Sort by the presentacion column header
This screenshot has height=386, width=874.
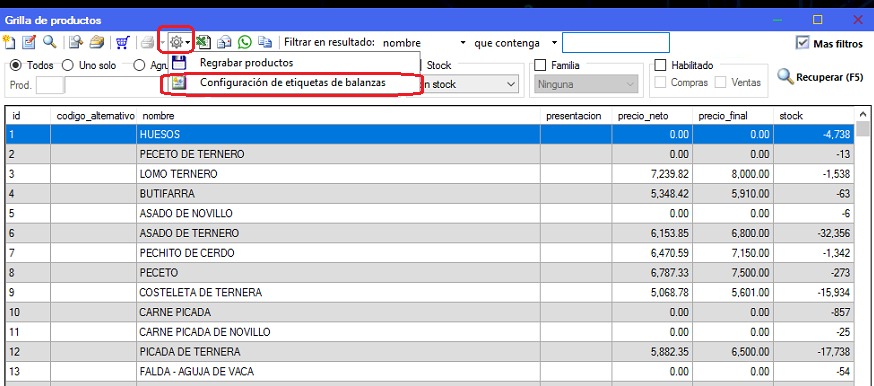pos(576,116)
